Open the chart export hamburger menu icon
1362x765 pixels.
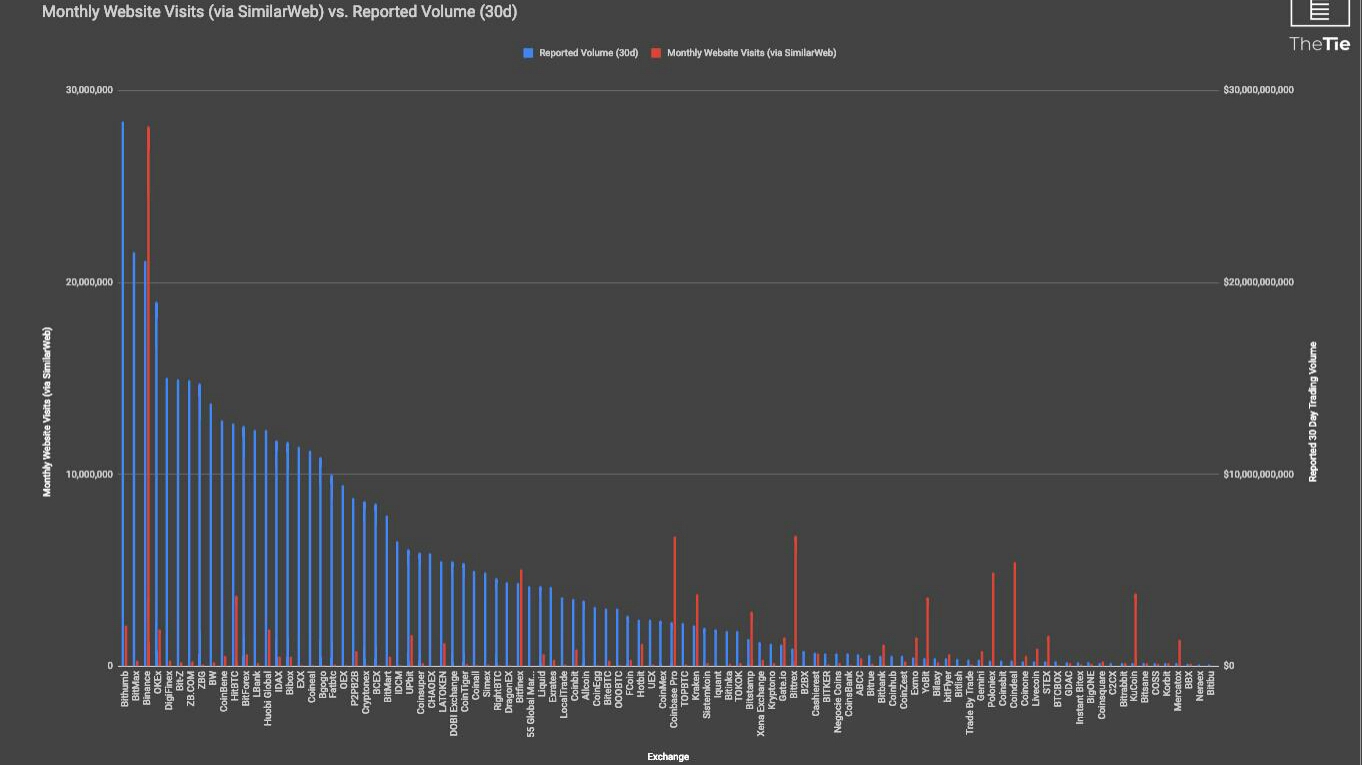point(1319,12)
